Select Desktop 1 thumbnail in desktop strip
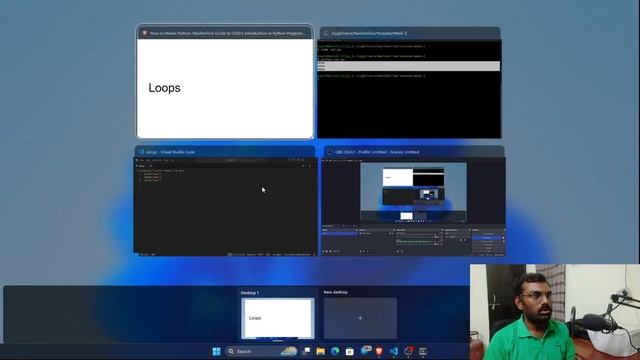640x360 pixels. point(278,318)
